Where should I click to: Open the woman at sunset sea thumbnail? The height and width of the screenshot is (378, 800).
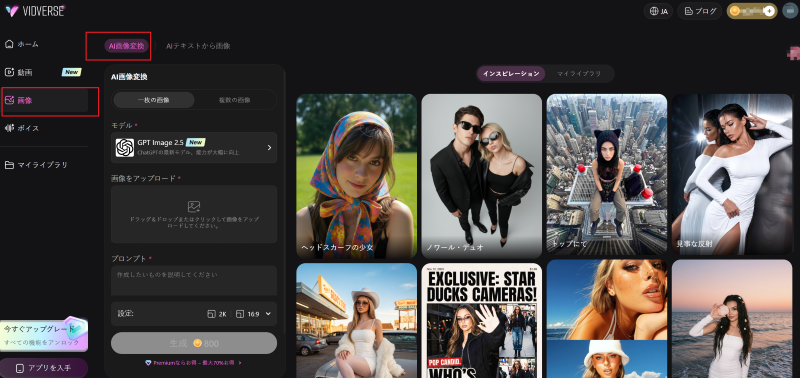click(732, 319)
